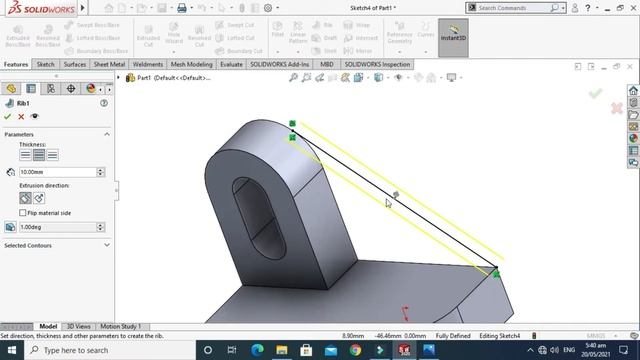The height and width of the screenshot is (360, 640).
Task: Open help for the Rib1 PropertyManager
Action: 104,103
